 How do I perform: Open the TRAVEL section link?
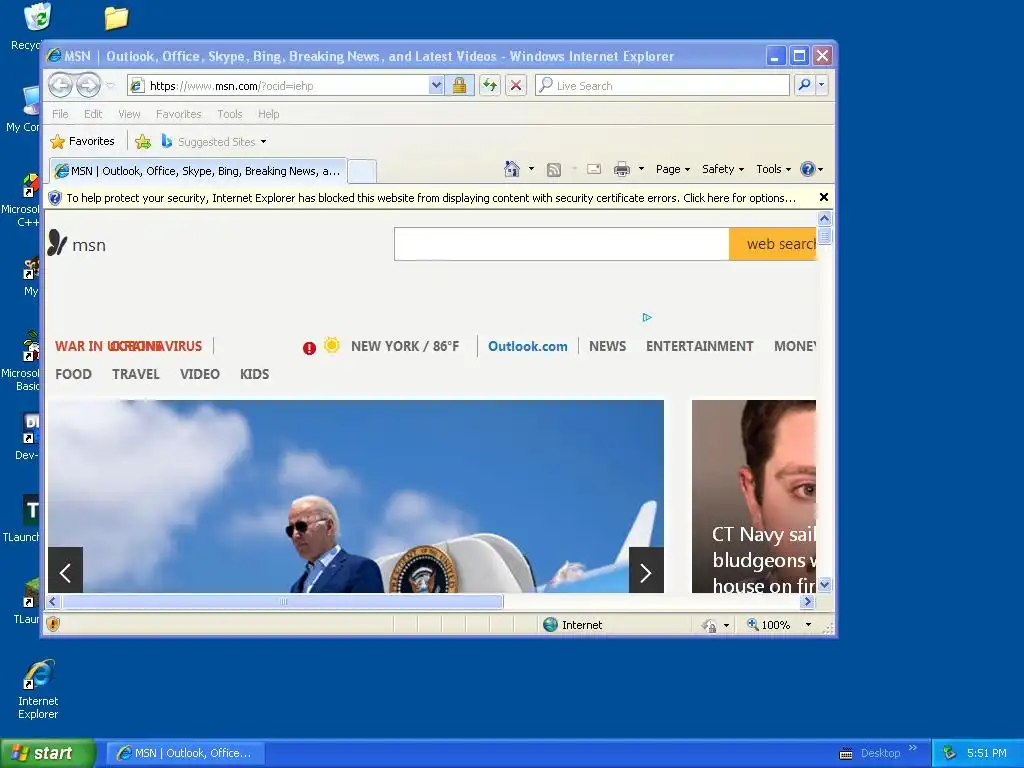(136, 374)
